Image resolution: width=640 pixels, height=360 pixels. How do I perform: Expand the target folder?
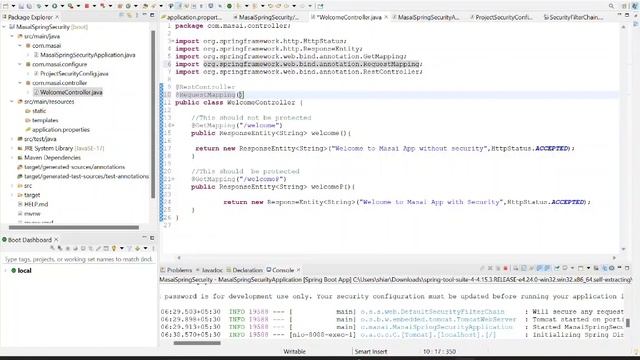click(x=12, y=195)
